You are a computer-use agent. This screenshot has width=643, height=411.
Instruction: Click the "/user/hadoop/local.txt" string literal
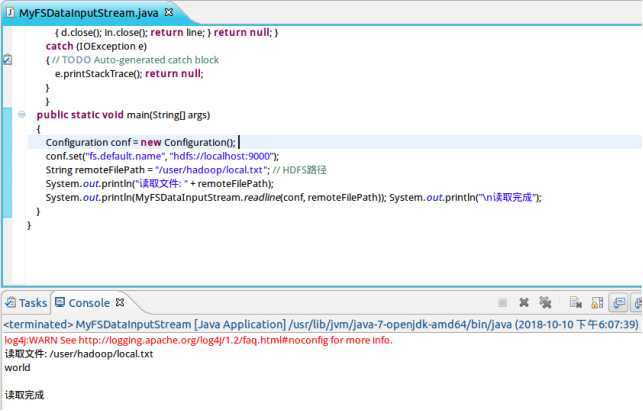(x=211, y=170)
